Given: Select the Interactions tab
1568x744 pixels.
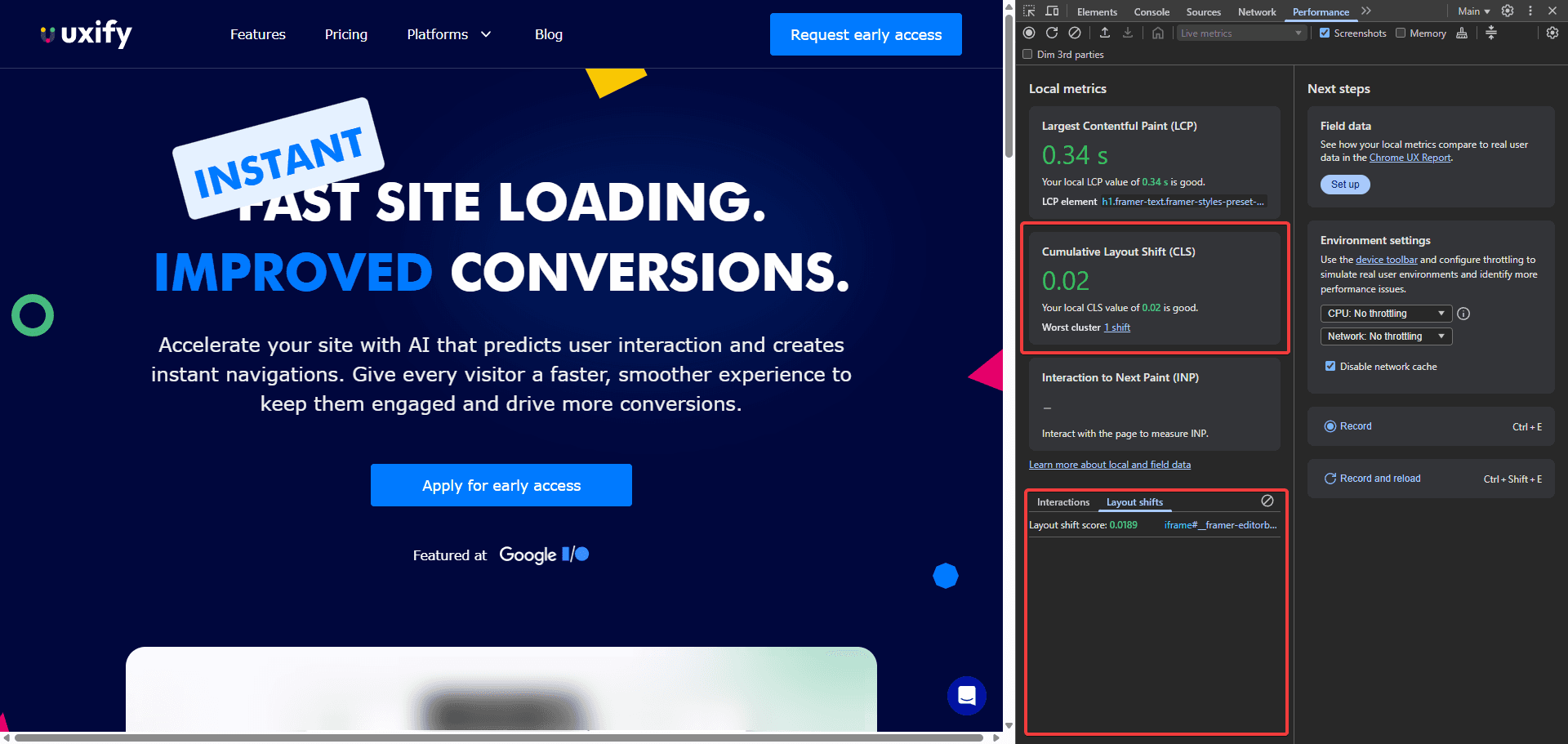Looking at the screenshot, I should point(1063,502).
